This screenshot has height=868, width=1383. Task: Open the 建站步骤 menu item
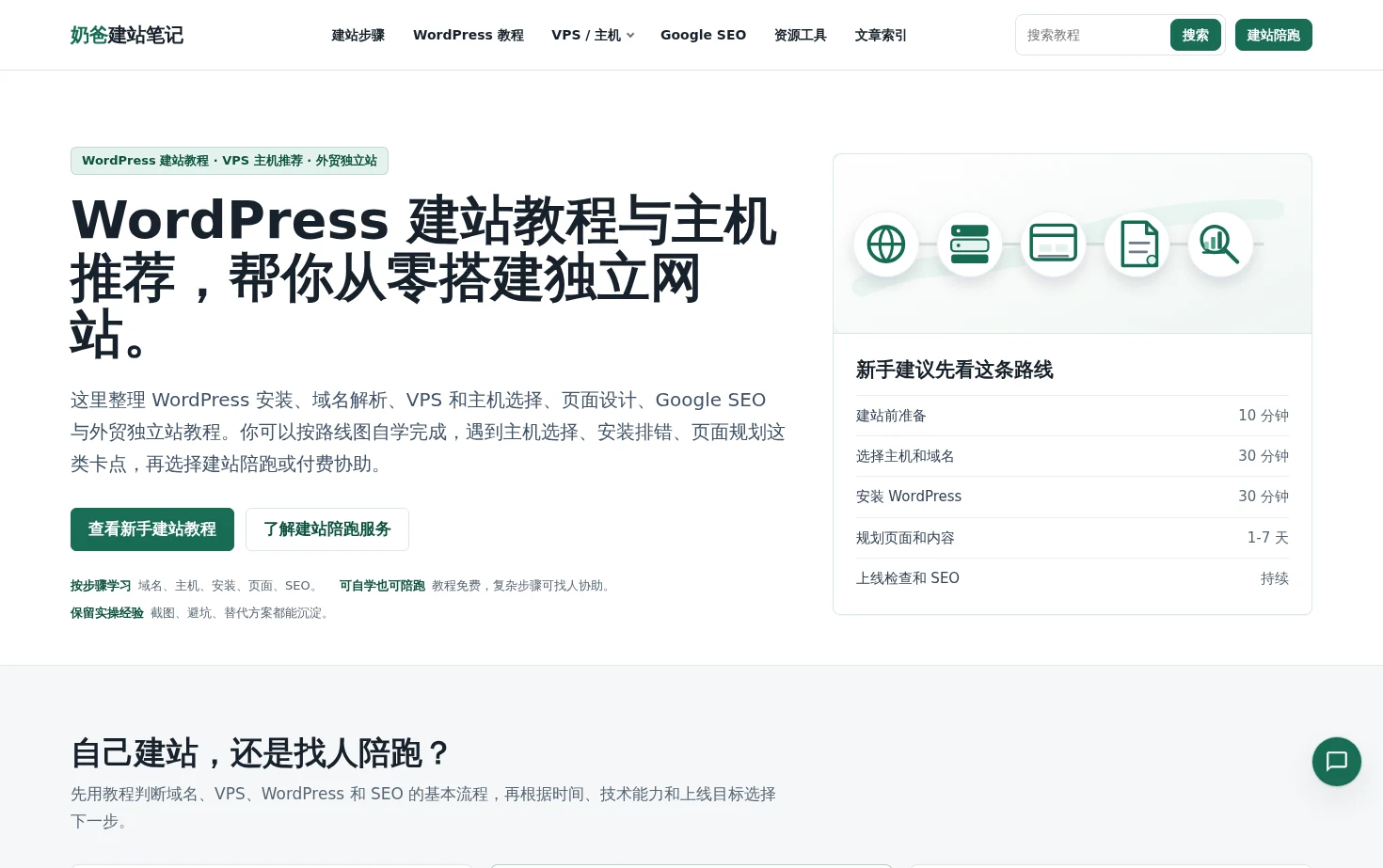[x=358, y=35]
